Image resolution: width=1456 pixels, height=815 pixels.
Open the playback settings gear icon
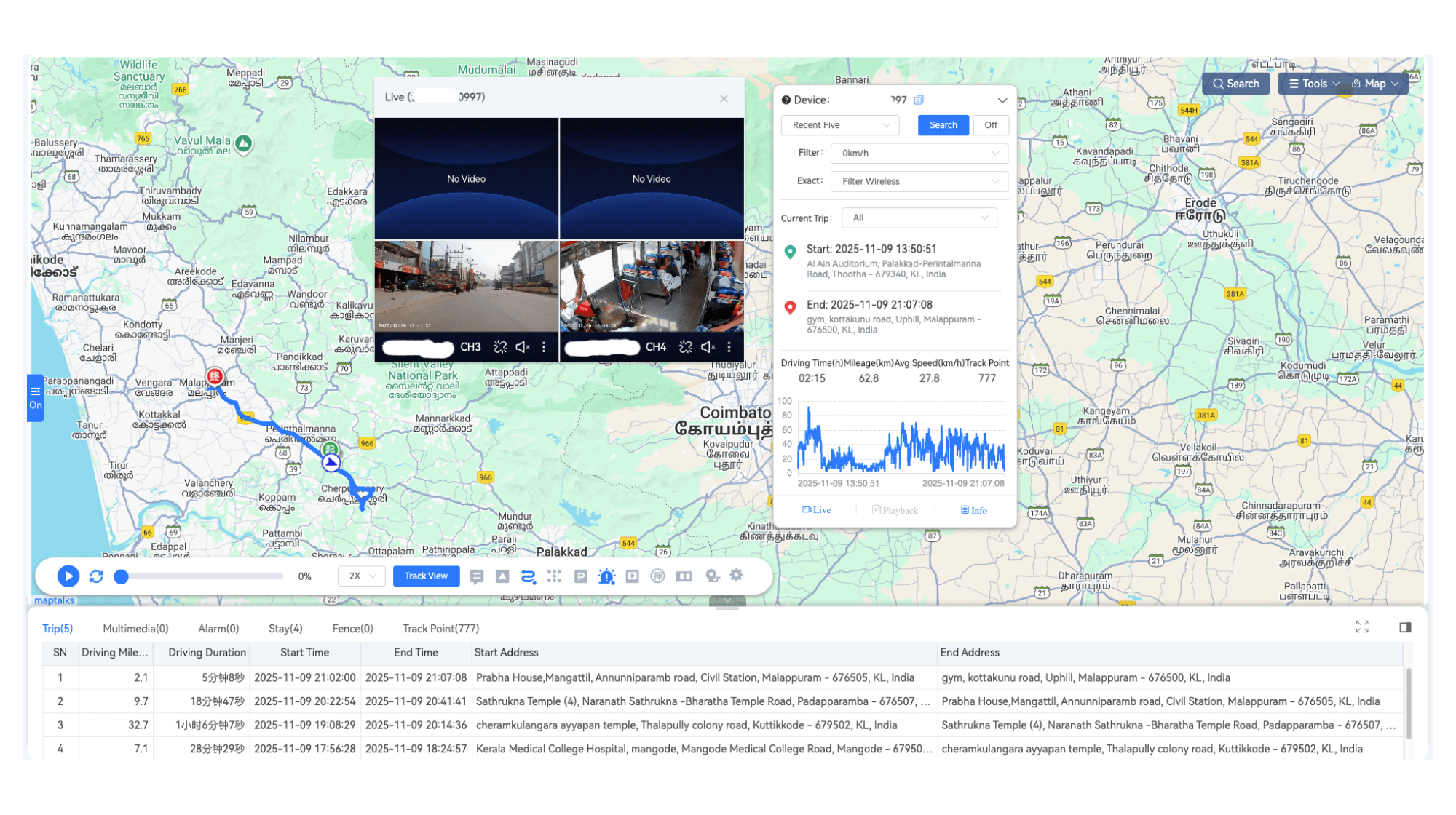(x=737, y=576)
